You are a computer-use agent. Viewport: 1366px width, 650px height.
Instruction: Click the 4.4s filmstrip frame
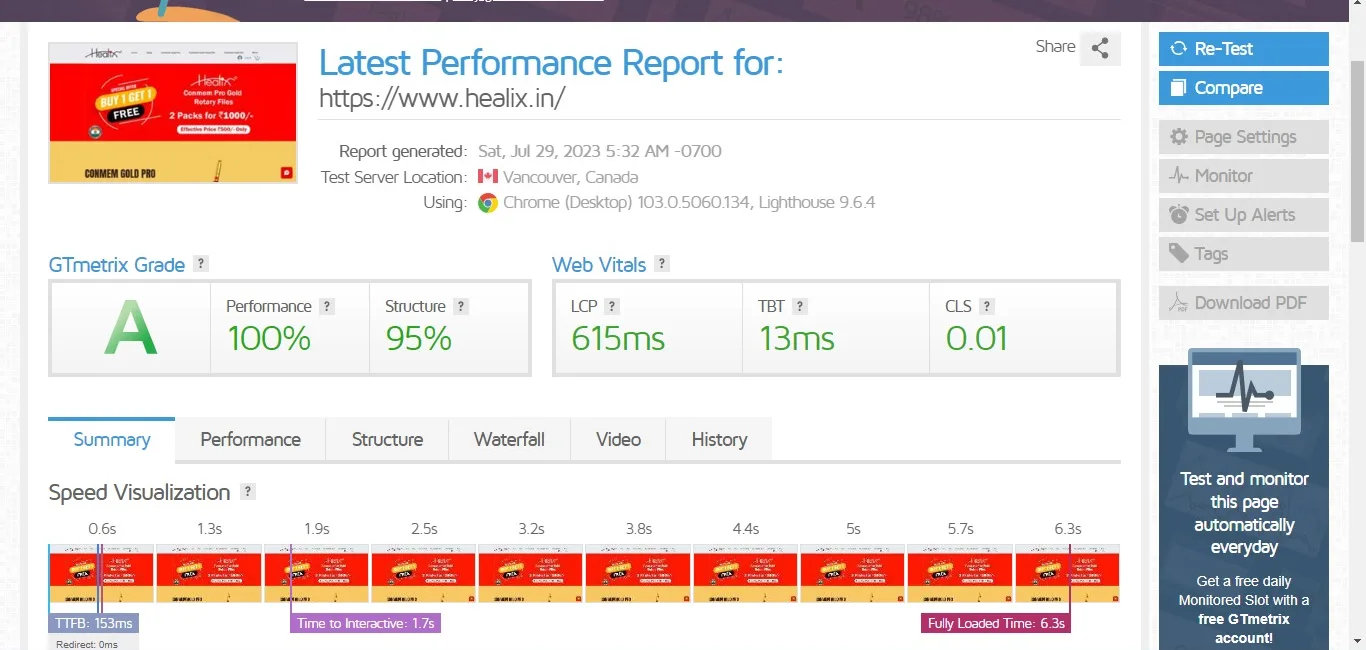click(746, 573)
